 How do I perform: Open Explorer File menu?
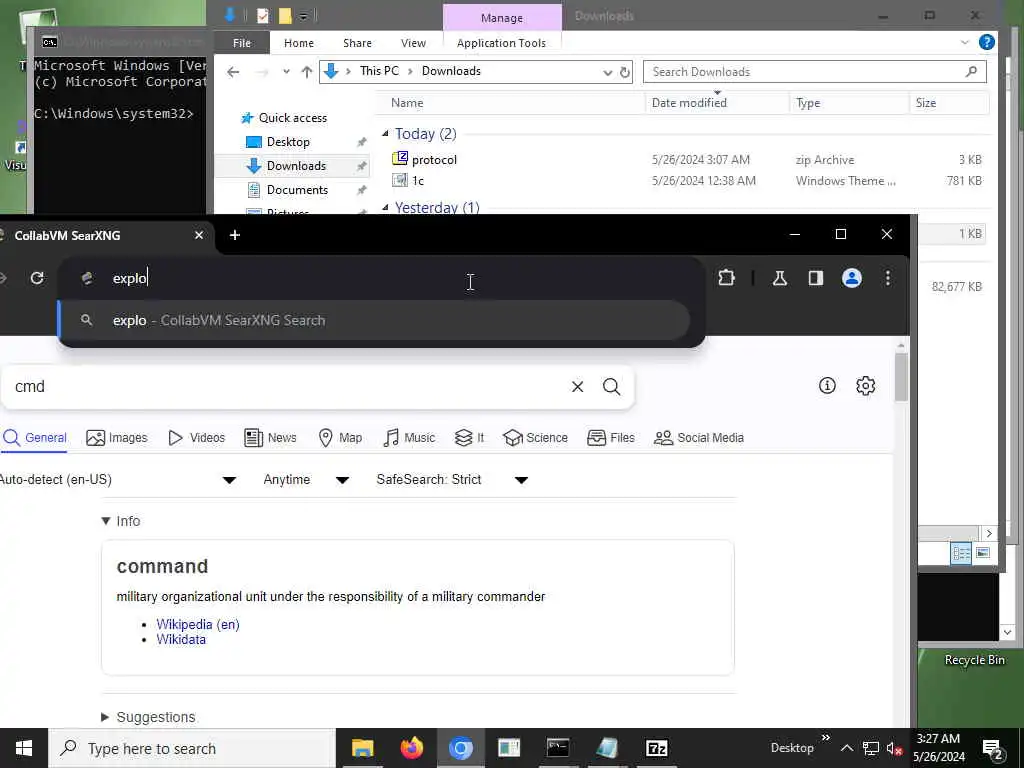point(242,43)
